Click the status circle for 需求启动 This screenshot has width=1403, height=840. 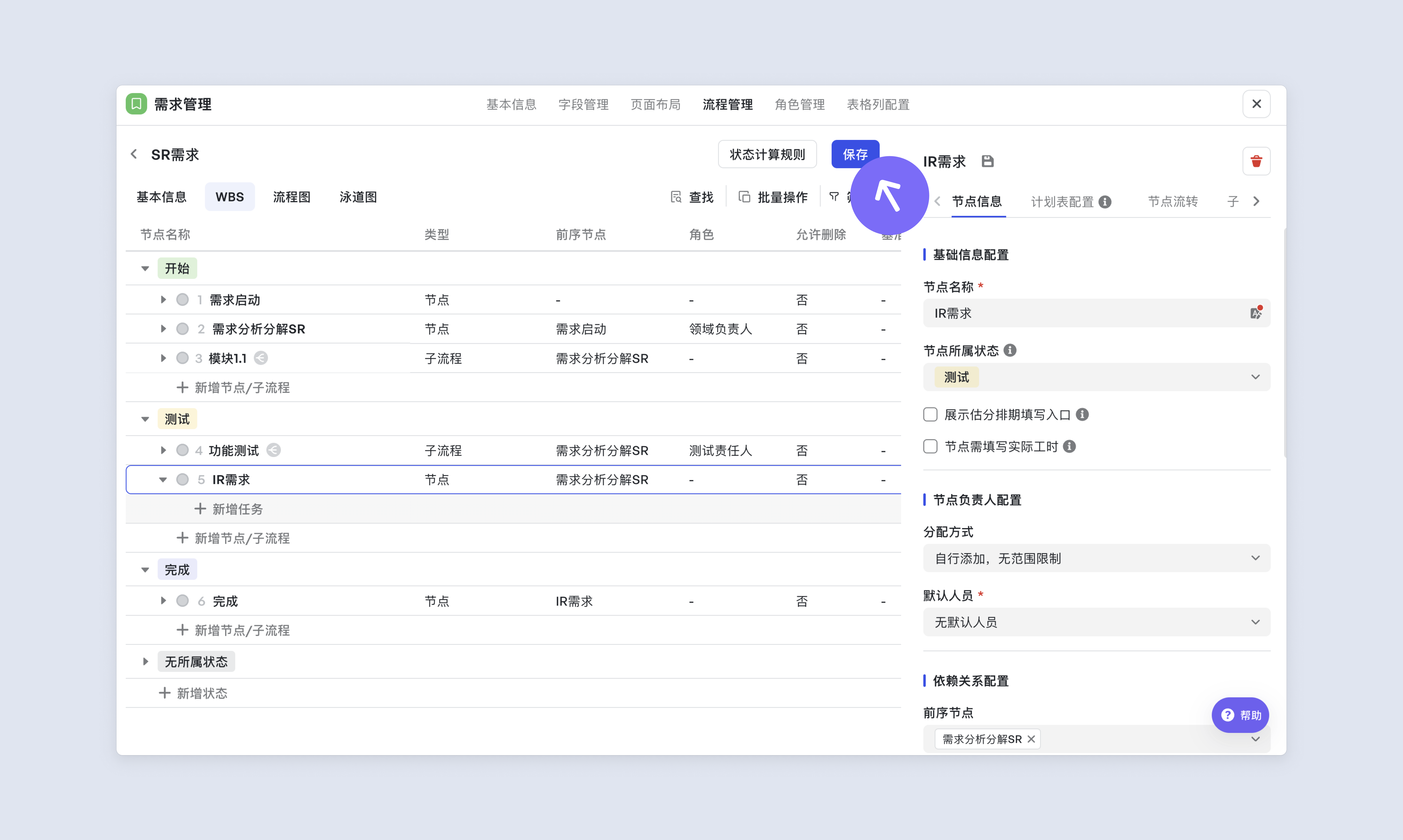coord(182,299)
